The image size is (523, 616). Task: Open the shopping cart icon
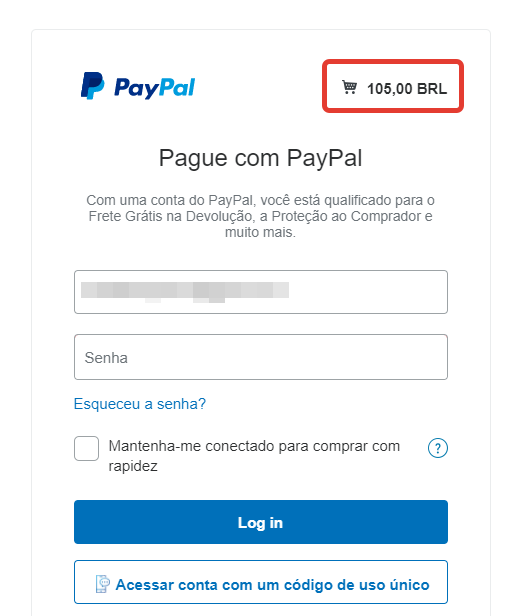tap(349, 87)
